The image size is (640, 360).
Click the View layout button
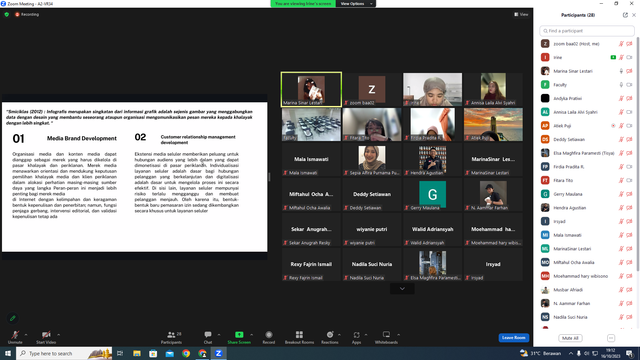tap(521, 14)
